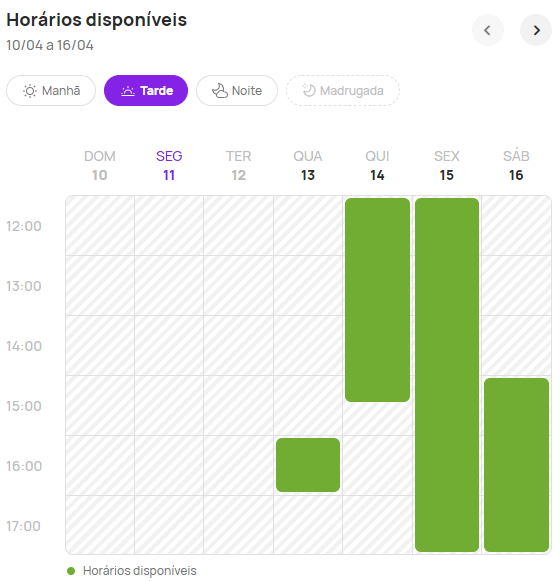Click the disabled Madrugada filter

tap(343, 90)
